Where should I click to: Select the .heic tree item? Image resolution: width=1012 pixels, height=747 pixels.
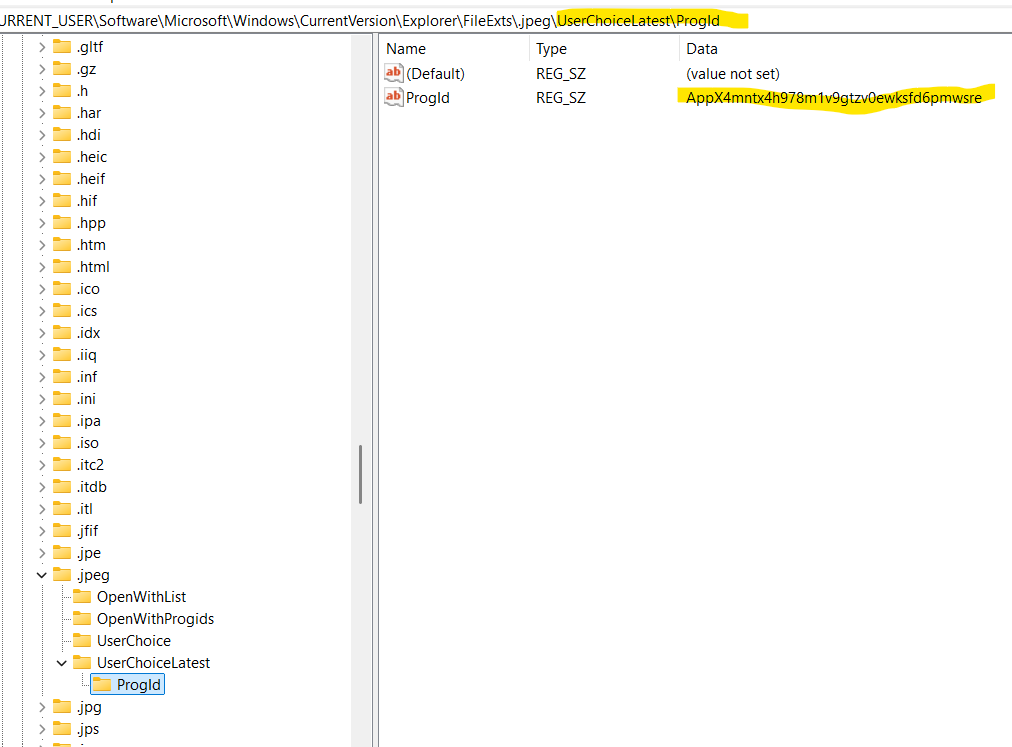point(92,157)
